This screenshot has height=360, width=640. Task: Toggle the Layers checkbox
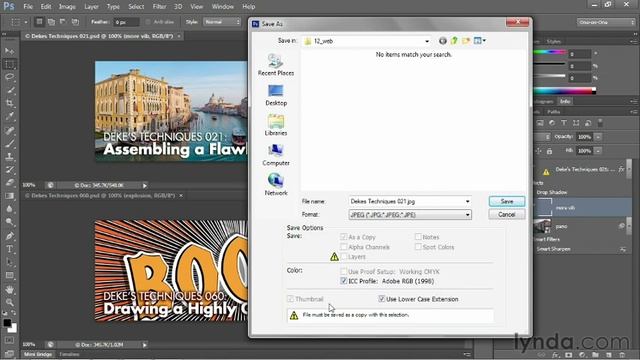click(344, 256)
